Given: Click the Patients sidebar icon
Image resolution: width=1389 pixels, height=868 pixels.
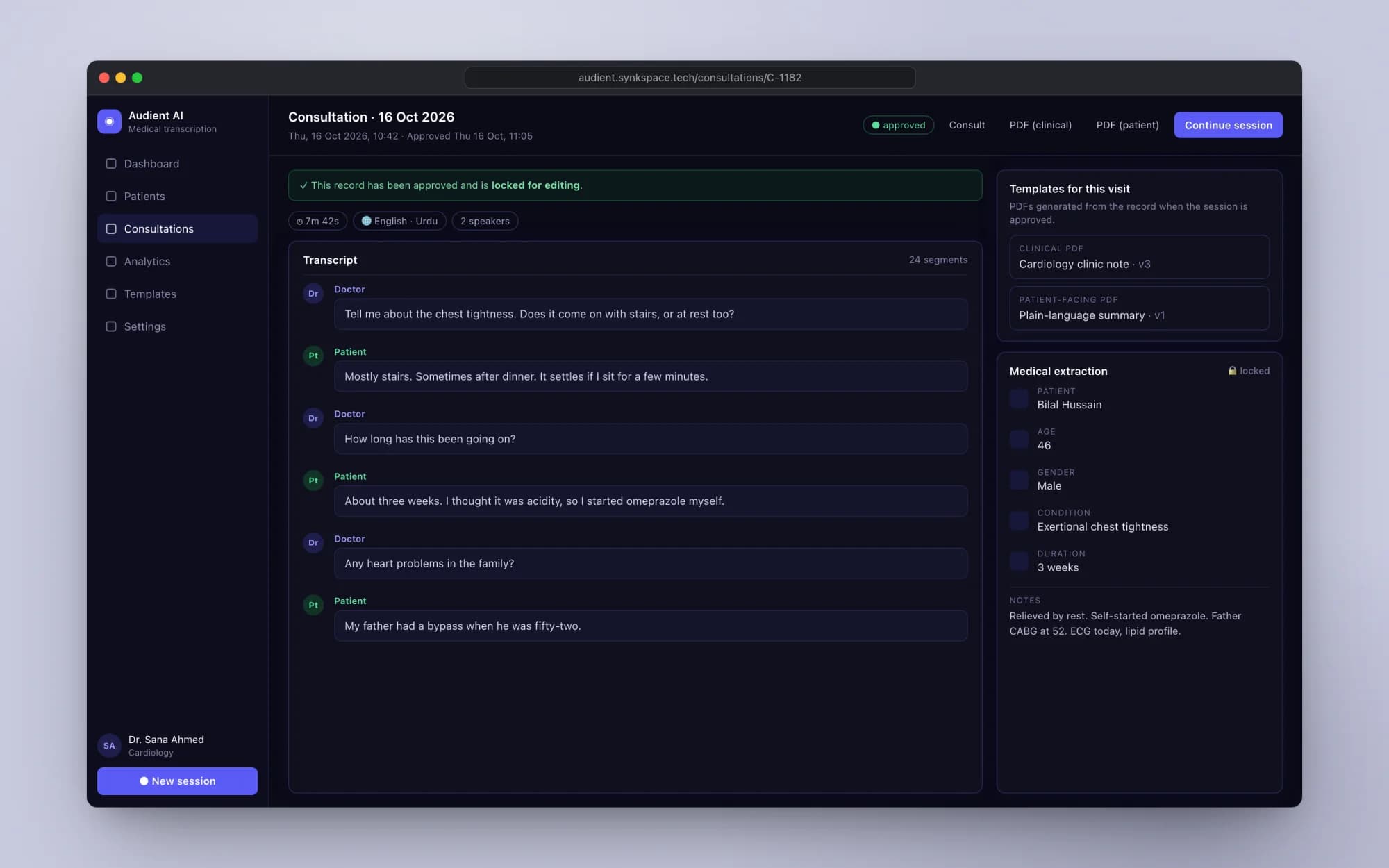Looking at the screenshot, I should click(x=110, y=197).
